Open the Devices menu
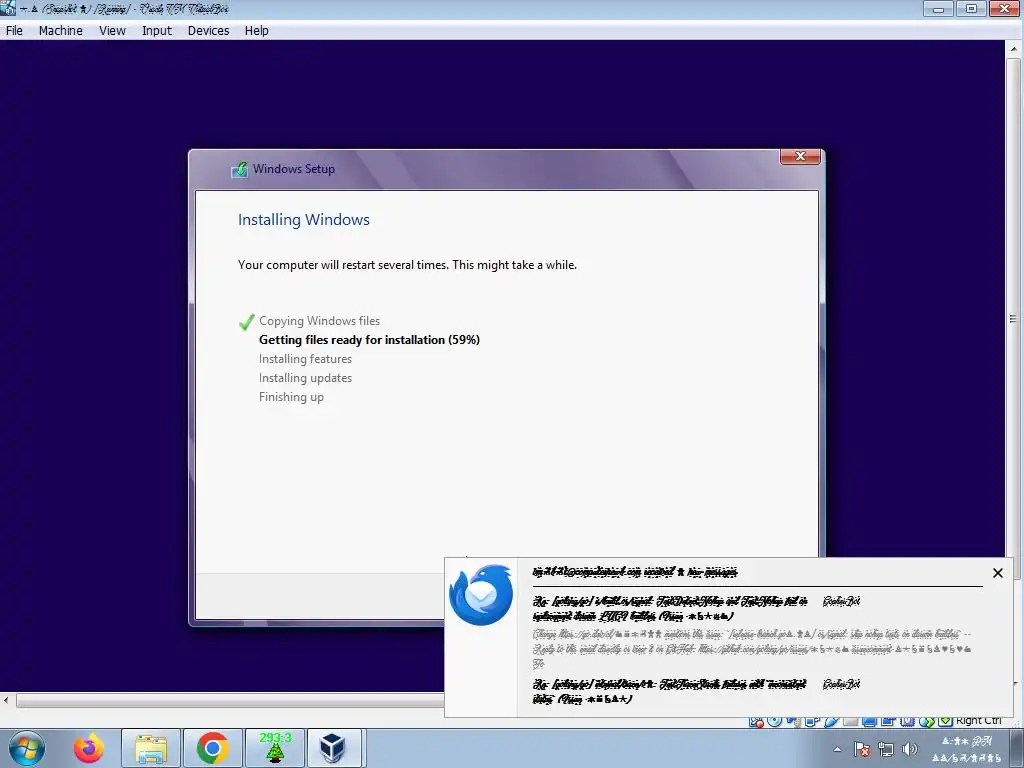The height and width of the screenshot is (768, 1024). pos(208,31)
